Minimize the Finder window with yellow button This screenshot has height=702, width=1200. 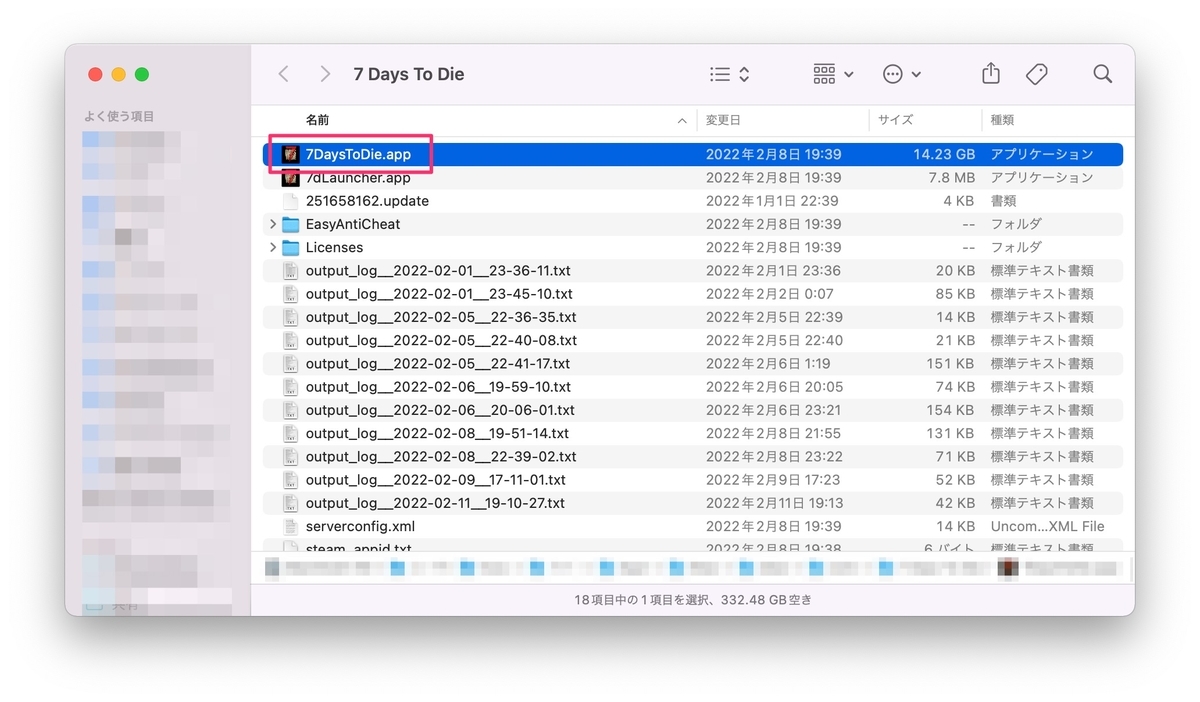pos(119,74)
